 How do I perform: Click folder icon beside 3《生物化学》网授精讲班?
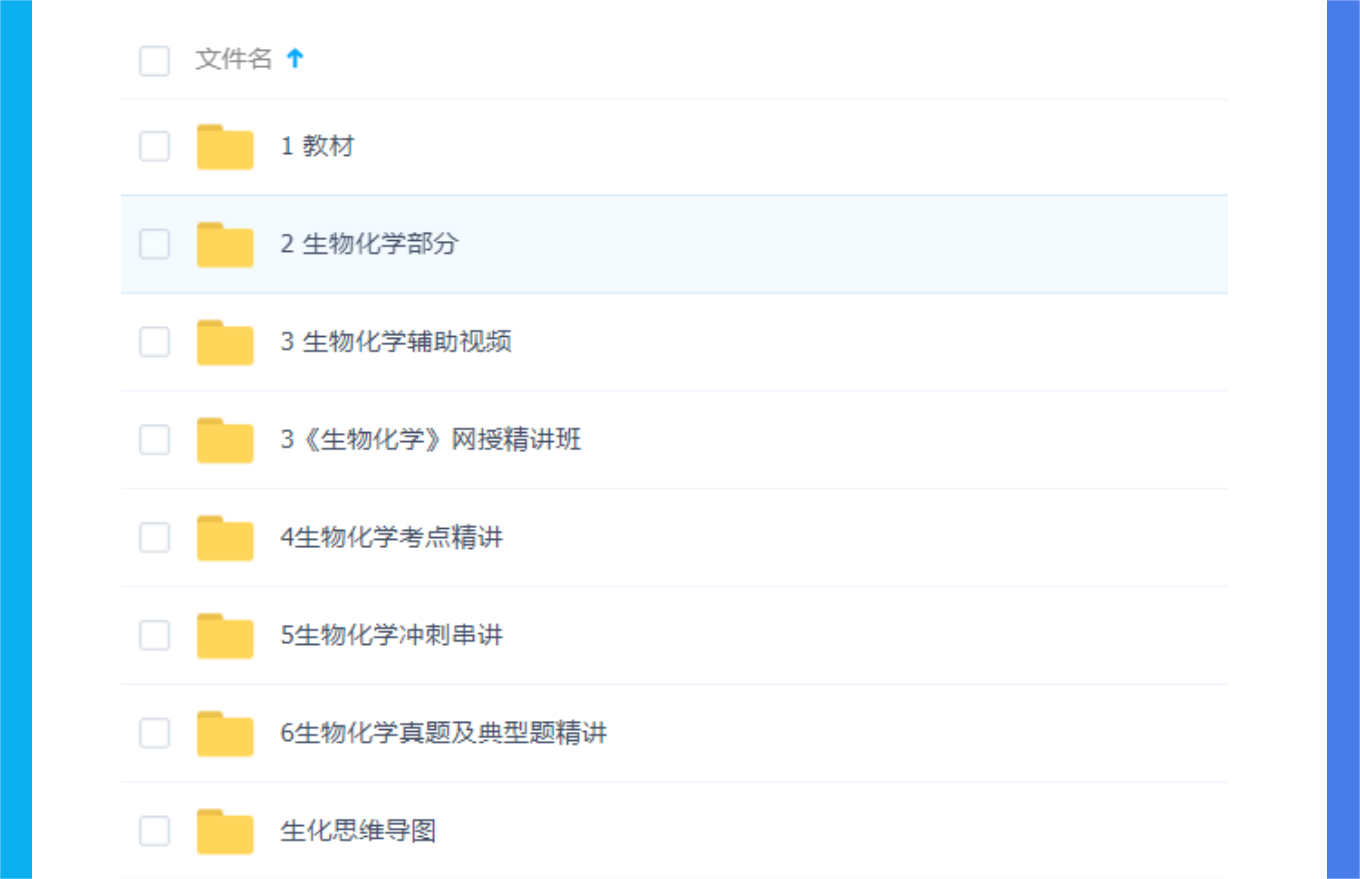tap(225, 441)
